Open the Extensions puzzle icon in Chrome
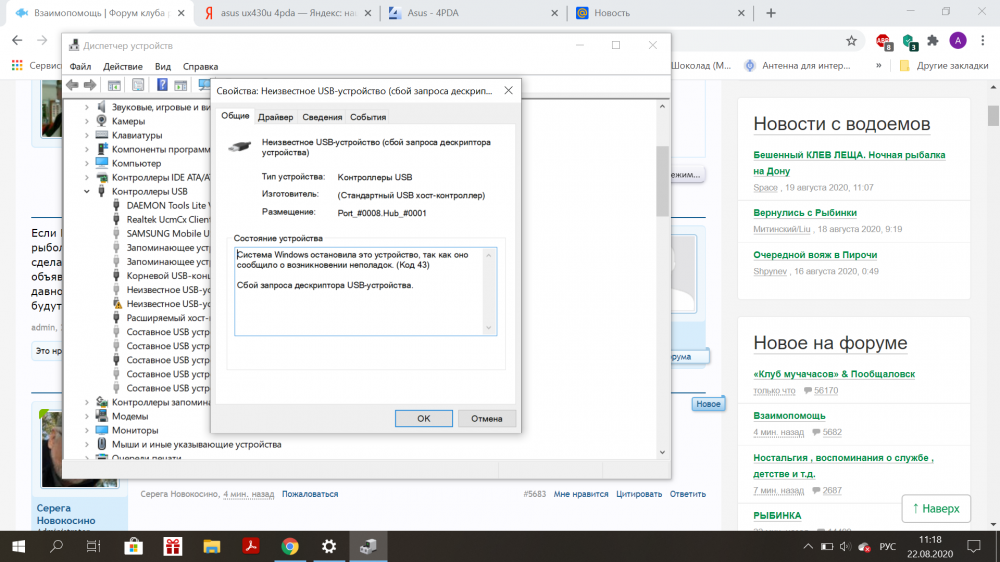1000x562 pixels. pos(932,41)
